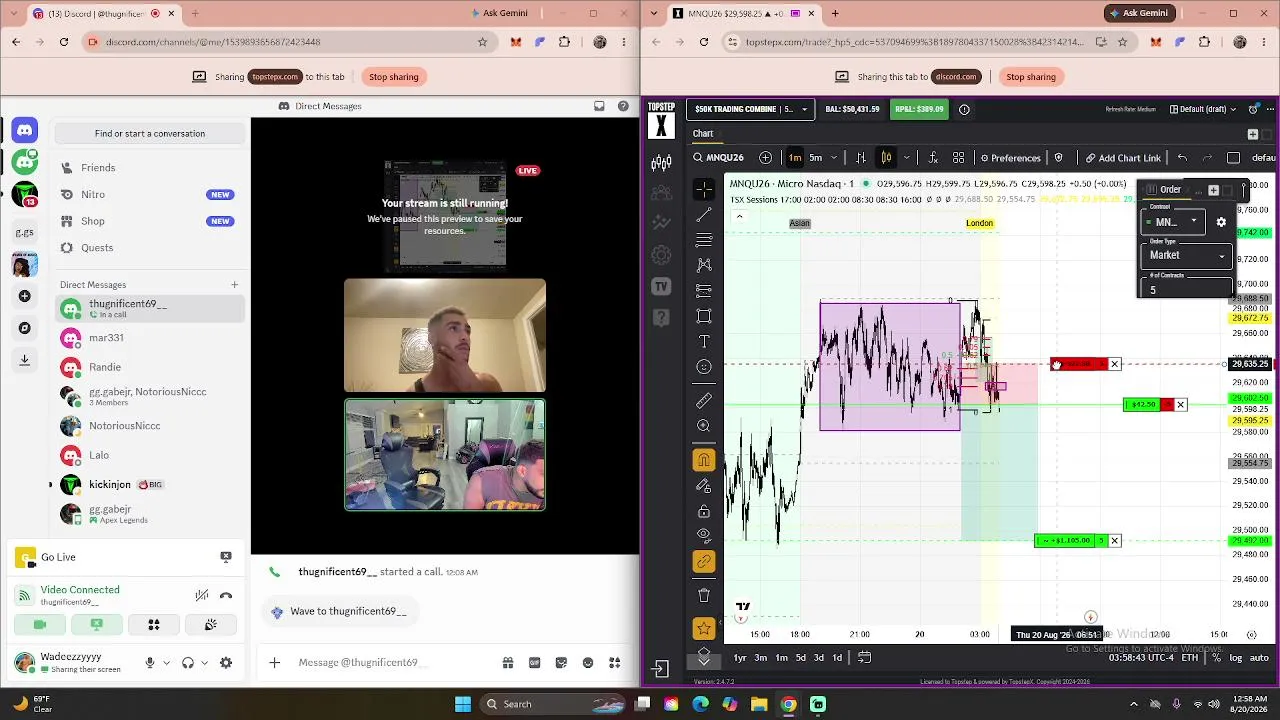Open Shop in Discord sidebar
The image size is (1280, 720).
point(149,221)
